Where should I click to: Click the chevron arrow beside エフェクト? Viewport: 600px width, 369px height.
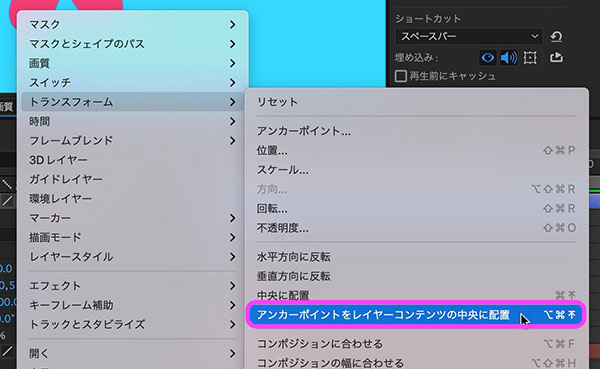click(x=232, y=286)
